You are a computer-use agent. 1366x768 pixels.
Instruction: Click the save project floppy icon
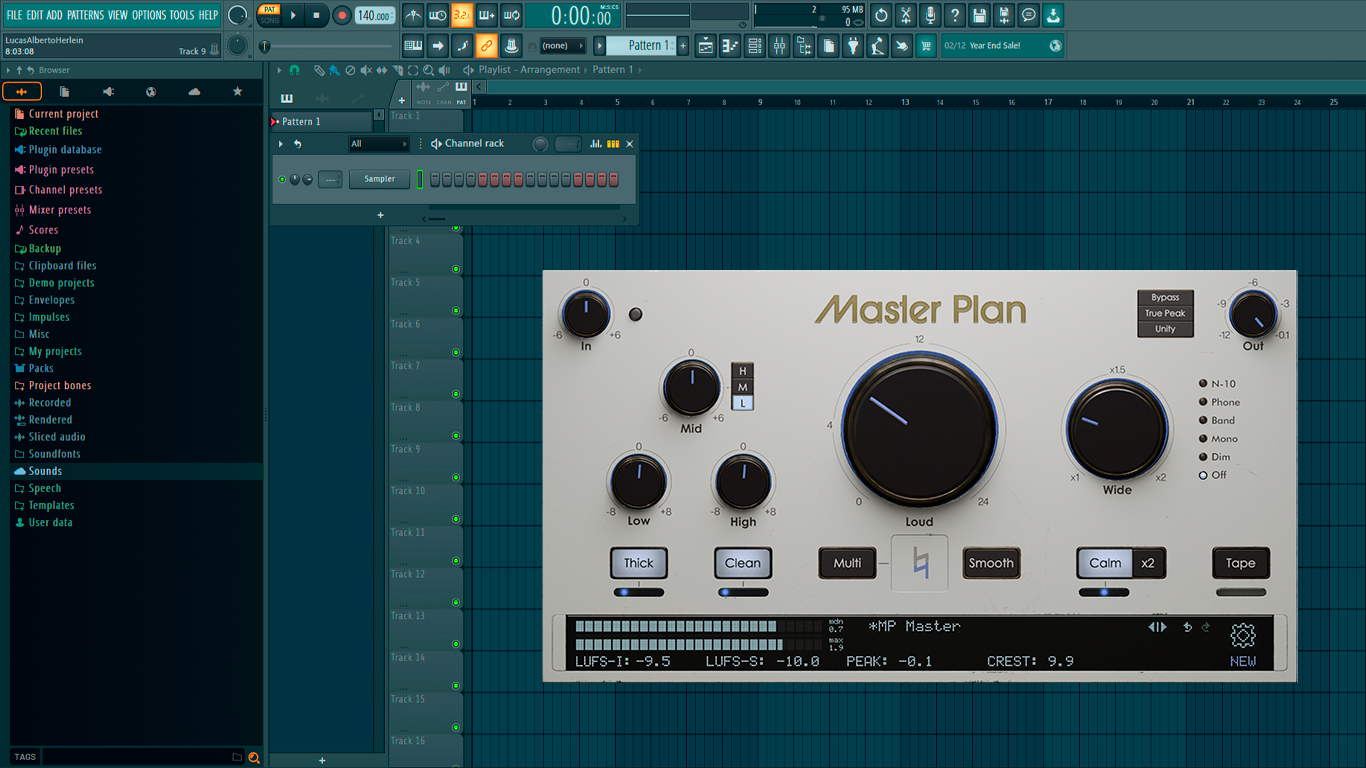click(979, 15)
